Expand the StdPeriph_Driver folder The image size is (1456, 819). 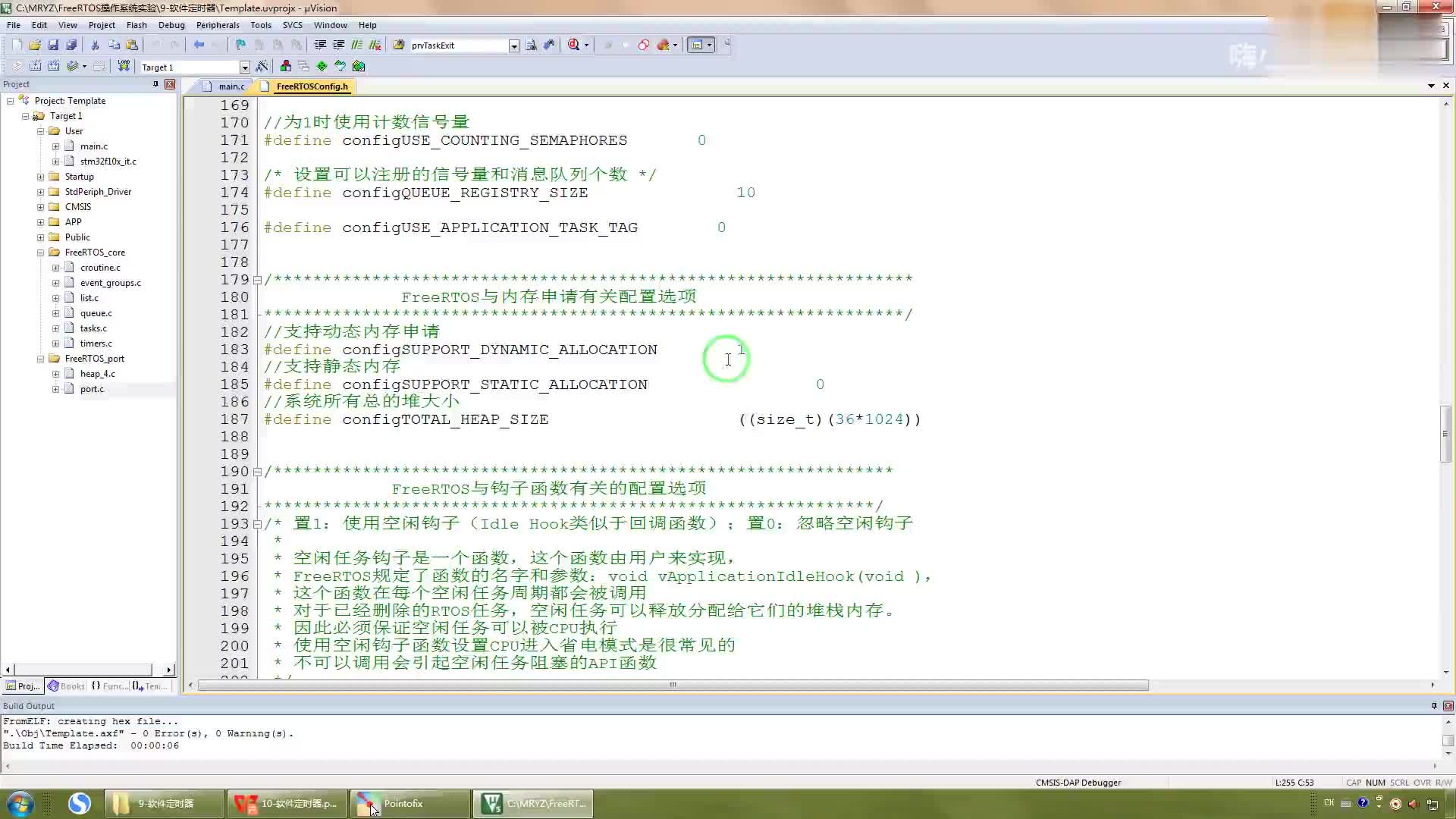click(41, 191)
